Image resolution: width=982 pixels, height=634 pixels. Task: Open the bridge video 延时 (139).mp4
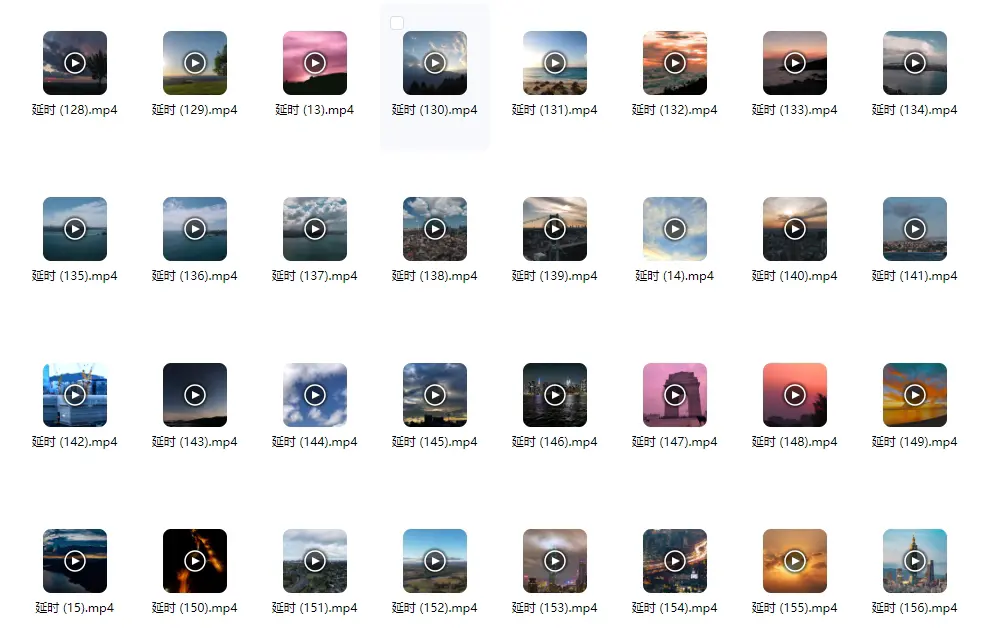coord(555,229)
